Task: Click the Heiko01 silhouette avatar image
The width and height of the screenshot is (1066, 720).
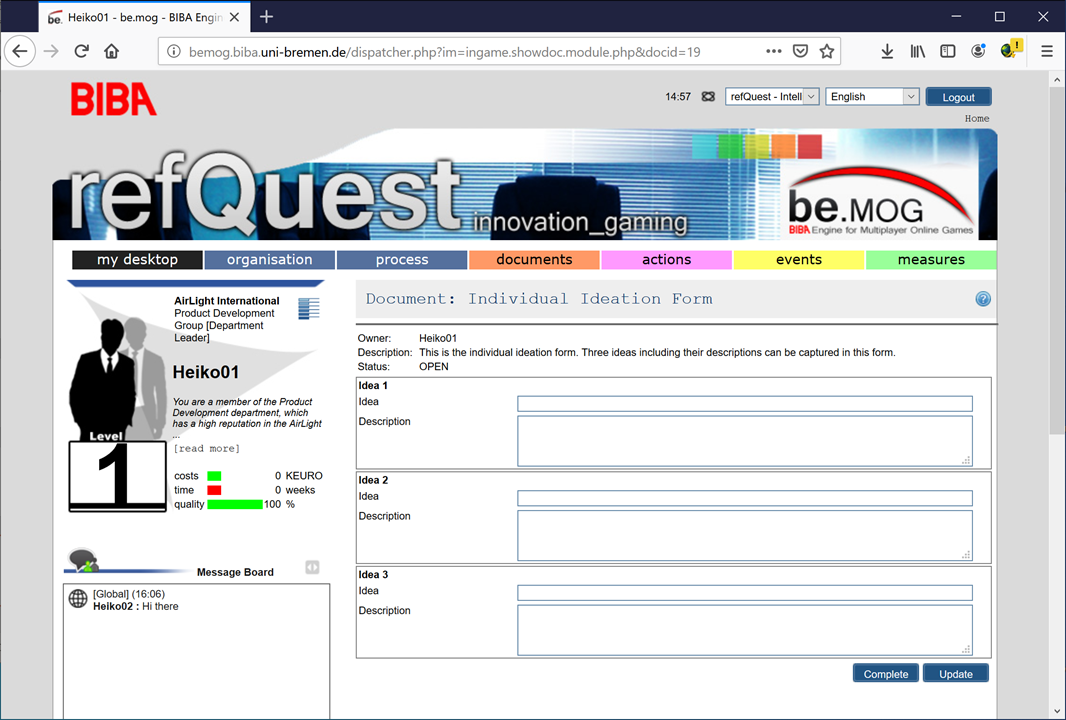Action: pyautogui.click(x=118, y=377)
